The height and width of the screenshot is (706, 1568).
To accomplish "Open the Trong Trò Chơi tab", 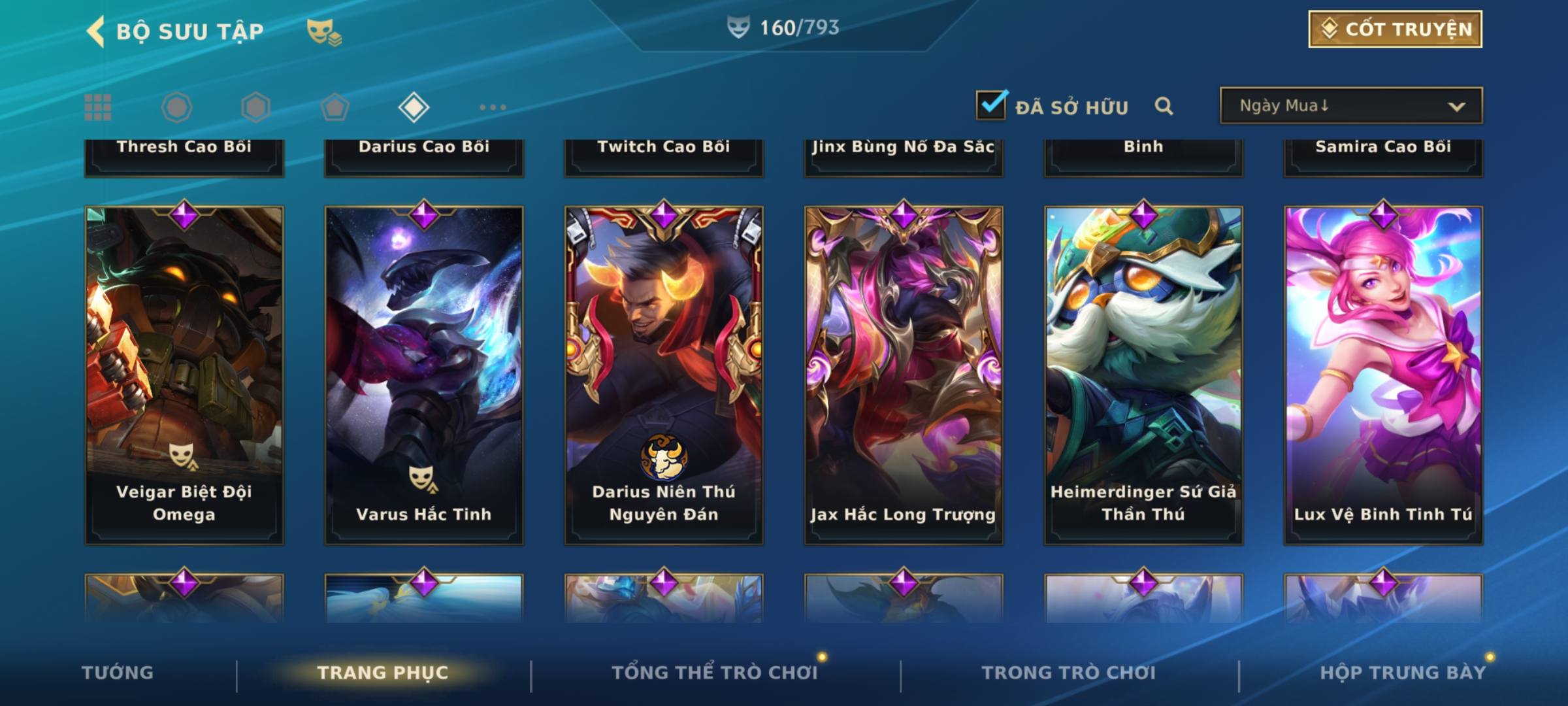I will click(x=1069, y=673).
